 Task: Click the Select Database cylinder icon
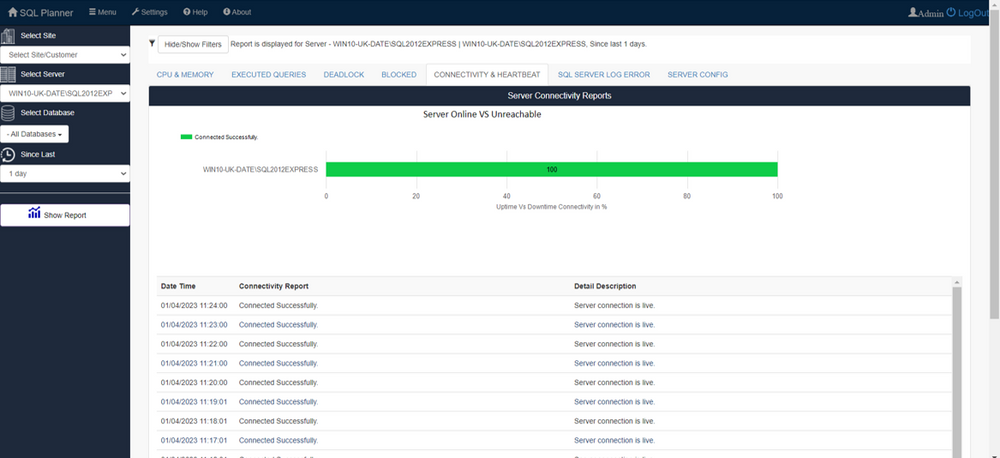coord(8,113)
